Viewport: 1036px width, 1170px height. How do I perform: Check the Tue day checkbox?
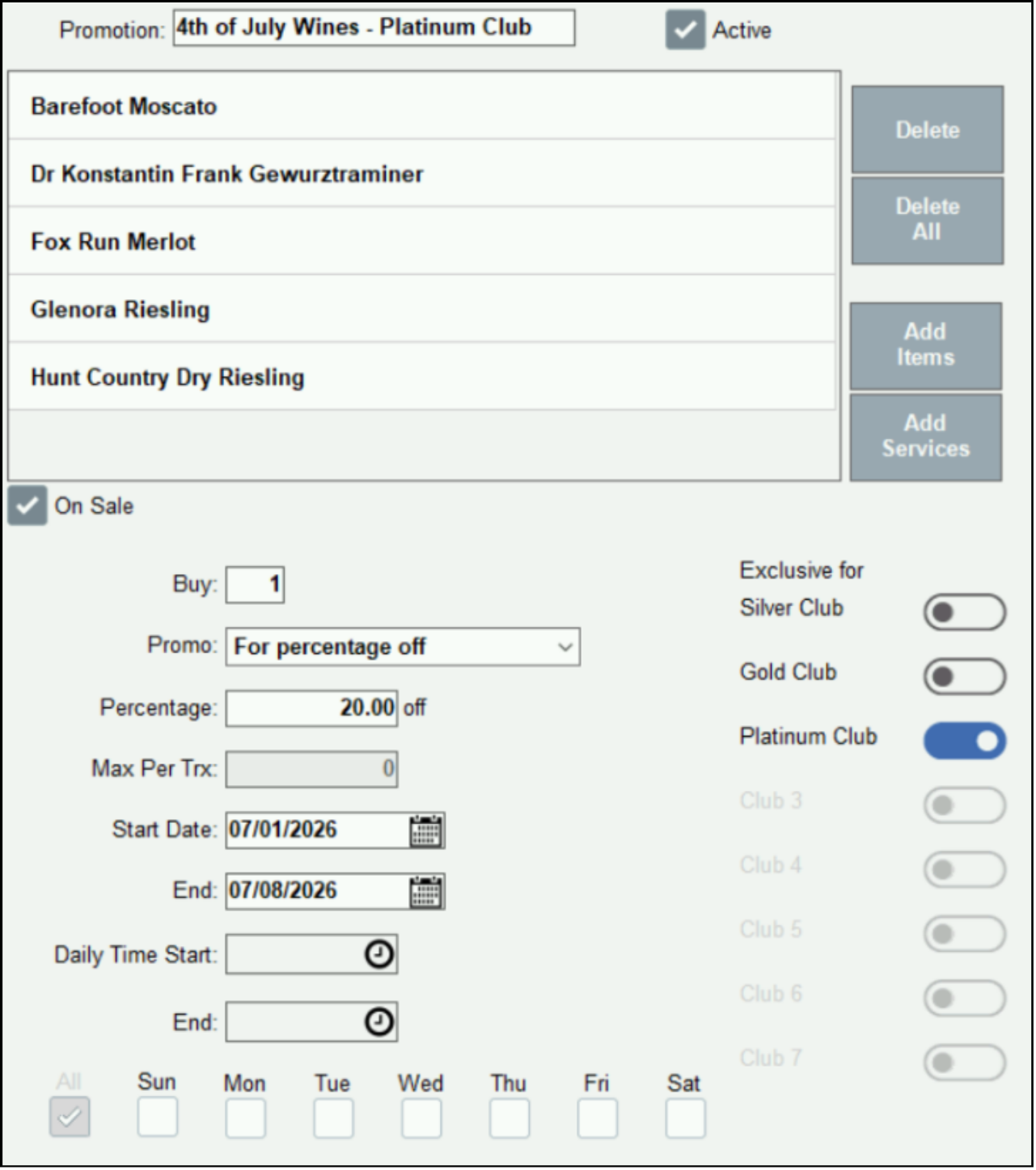point(334,1120)
